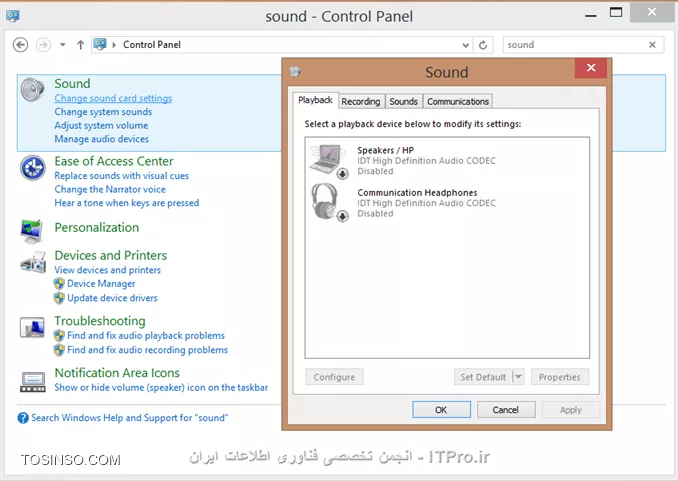Click the Devices and Printers icon

click(x=33, y=262)
